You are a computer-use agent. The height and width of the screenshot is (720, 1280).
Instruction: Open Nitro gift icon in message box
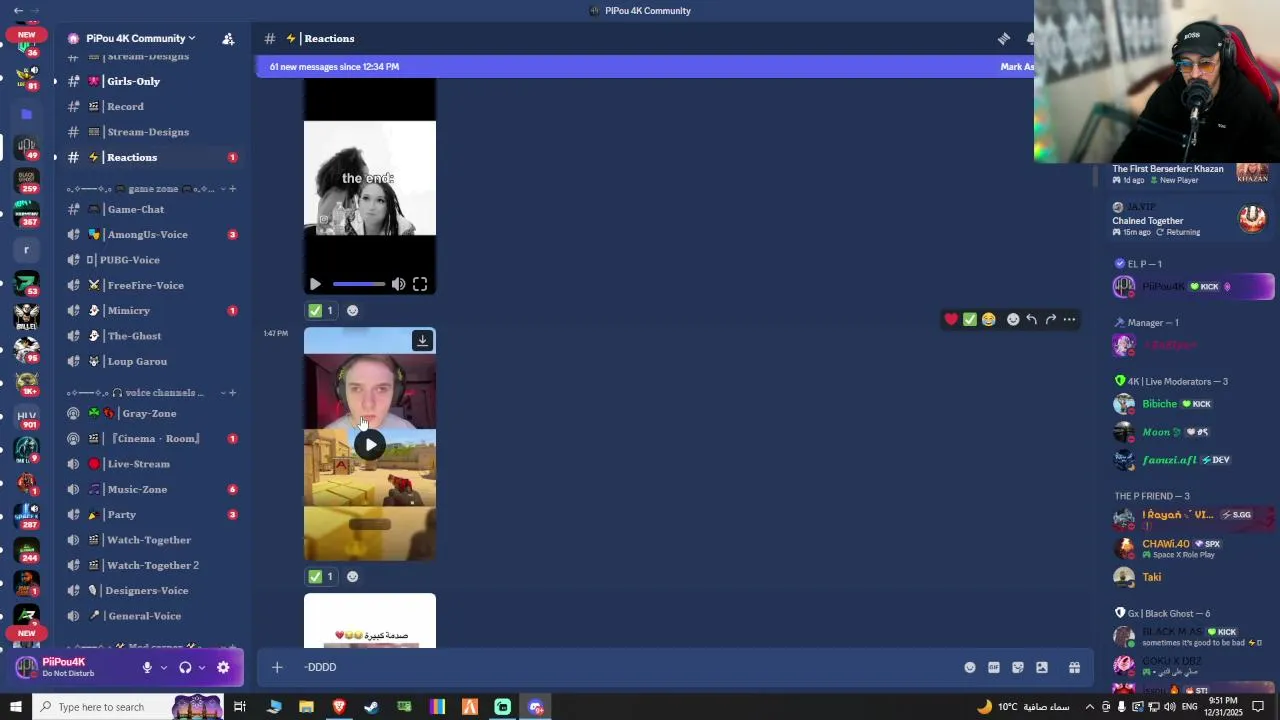click(1074, 668)
